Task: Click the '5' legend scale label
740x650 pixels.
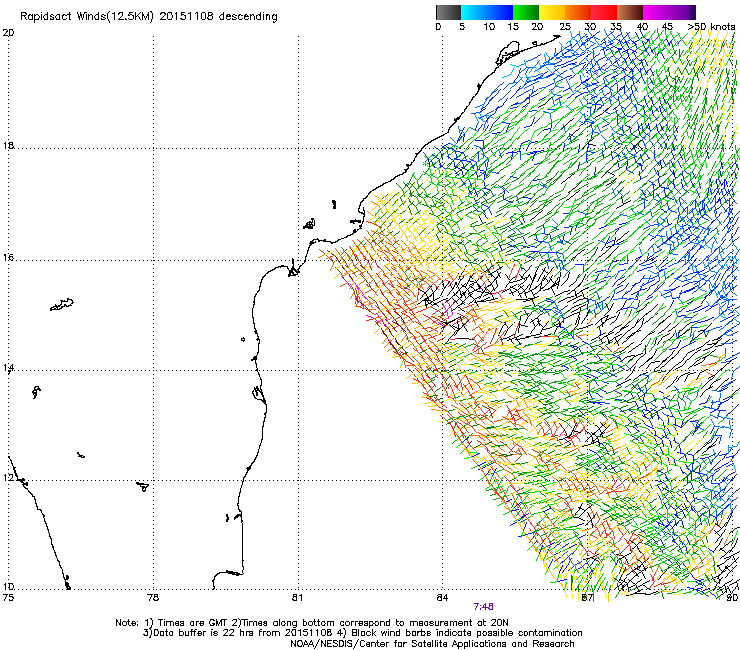Action: click(462, 27)
